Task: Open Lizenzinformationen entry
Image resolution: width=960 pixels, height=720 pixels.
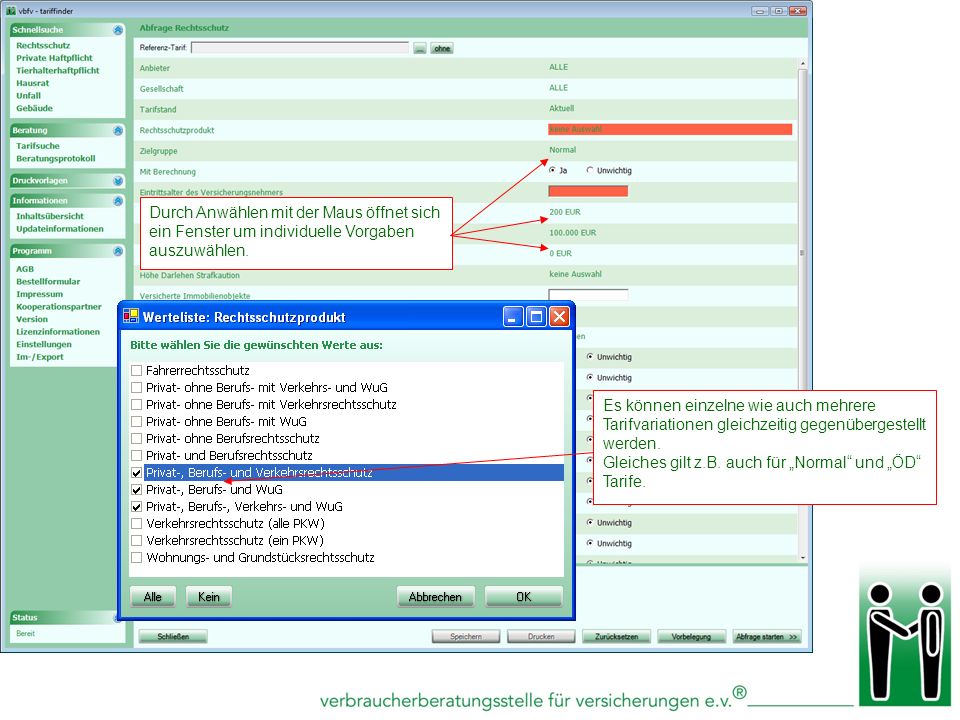Action: (58, 332)
